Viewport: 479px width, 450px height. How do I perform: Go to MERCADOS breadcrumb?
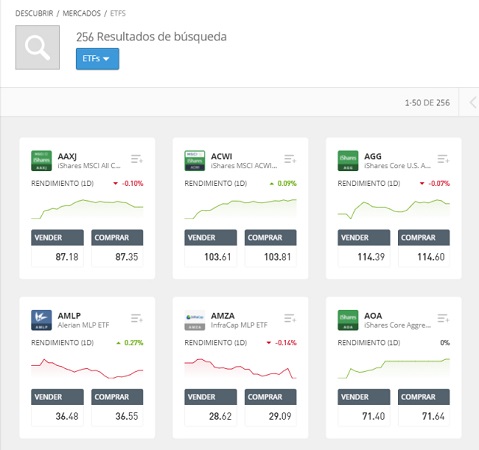[82, 13]
